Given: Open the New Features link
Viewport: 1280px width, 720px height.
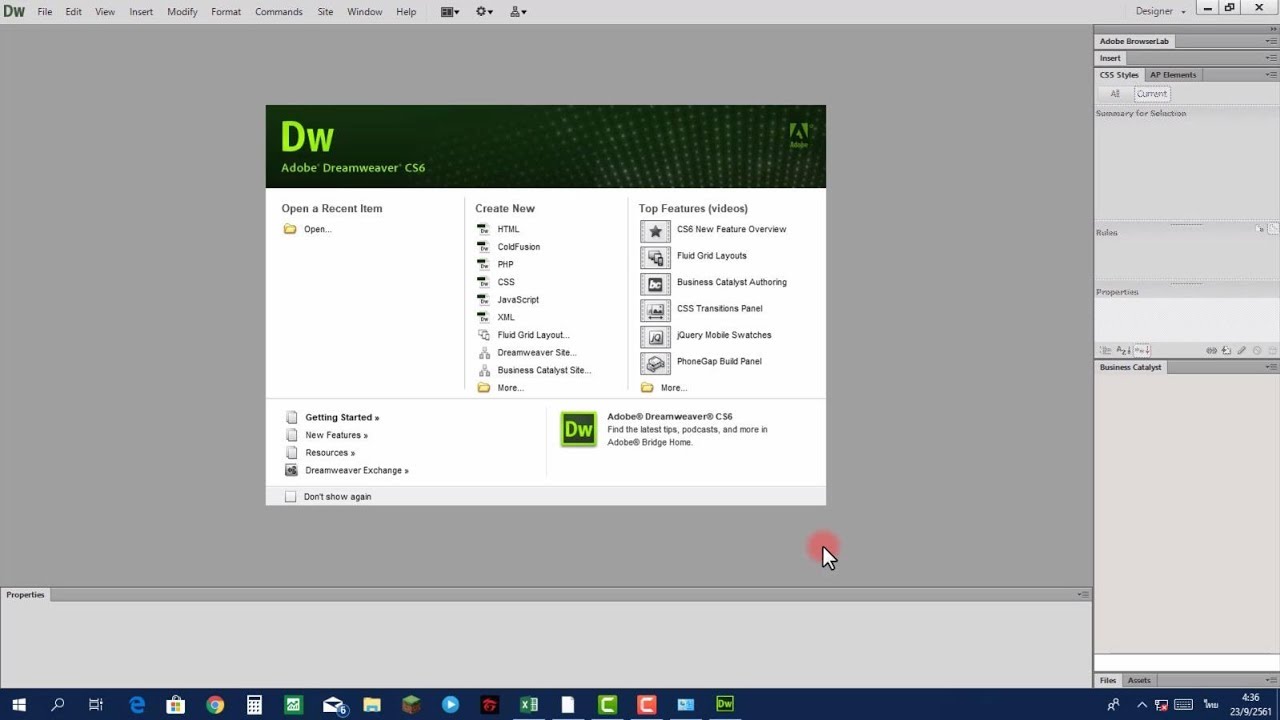Looking at the screenshot, I should click(x=336, y=435).
